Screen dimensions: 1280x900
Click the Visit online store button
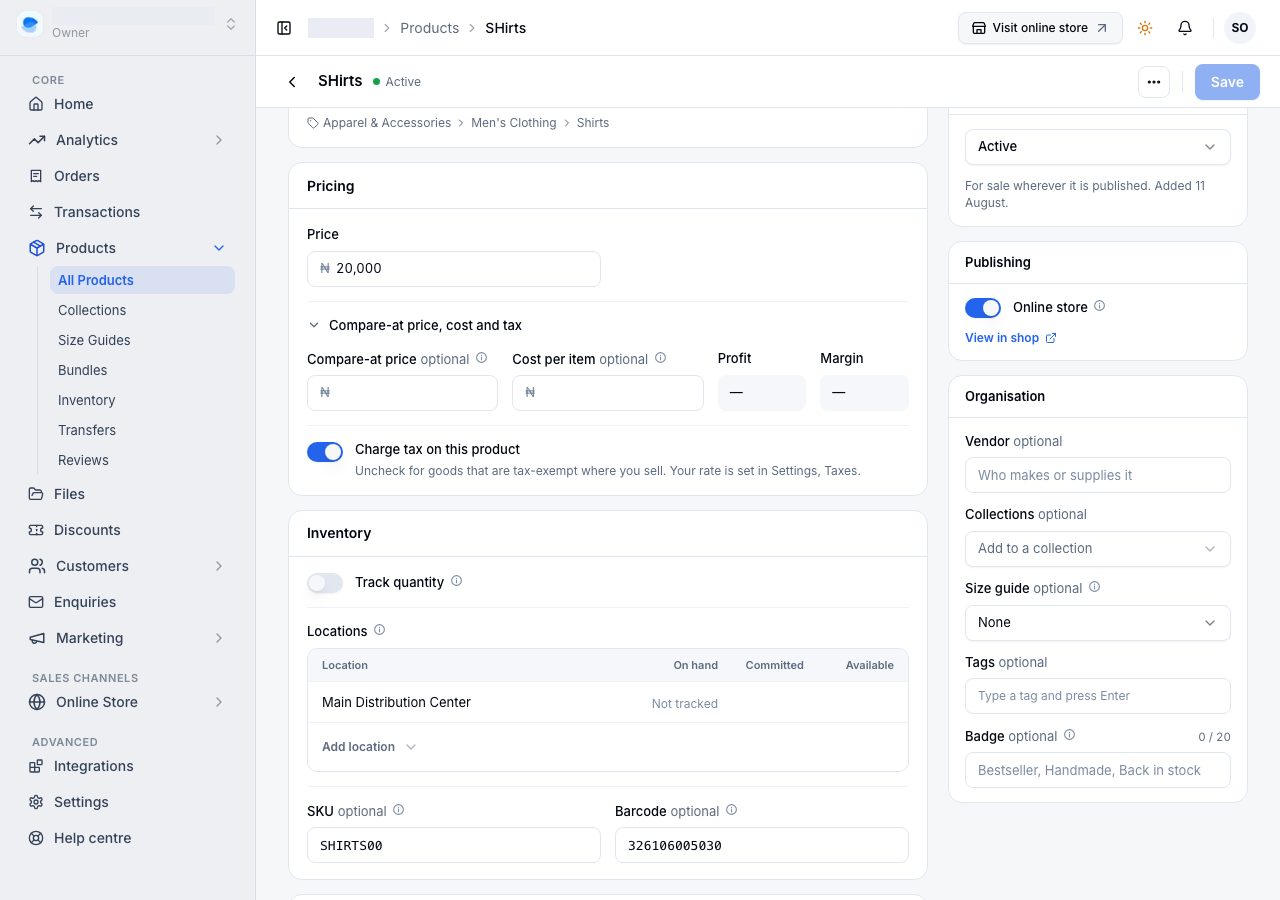[x=1040, y=28]
